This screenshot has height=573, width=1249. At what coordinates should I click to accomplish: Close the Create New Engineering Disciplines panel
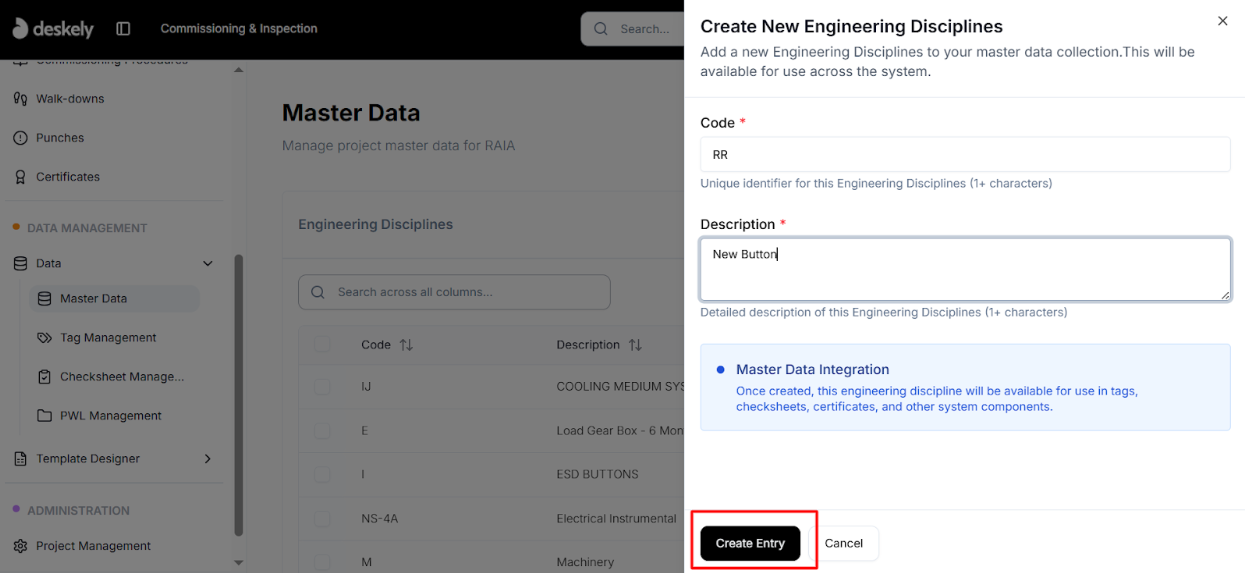pyautogui.click(x=1222, y=21)
